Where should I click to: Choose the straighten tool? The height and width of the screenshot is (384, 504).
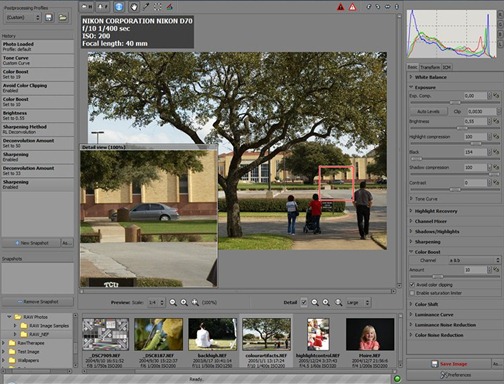[x=170, y=6]
